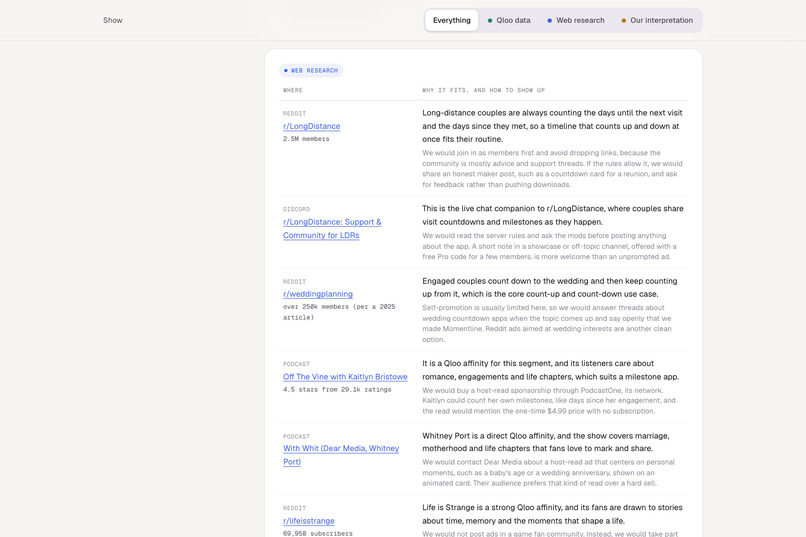Click 'Long-distance couples are always counting' paragraph
The height and width of the screenshot is (537, 806).
click(552, 126)
